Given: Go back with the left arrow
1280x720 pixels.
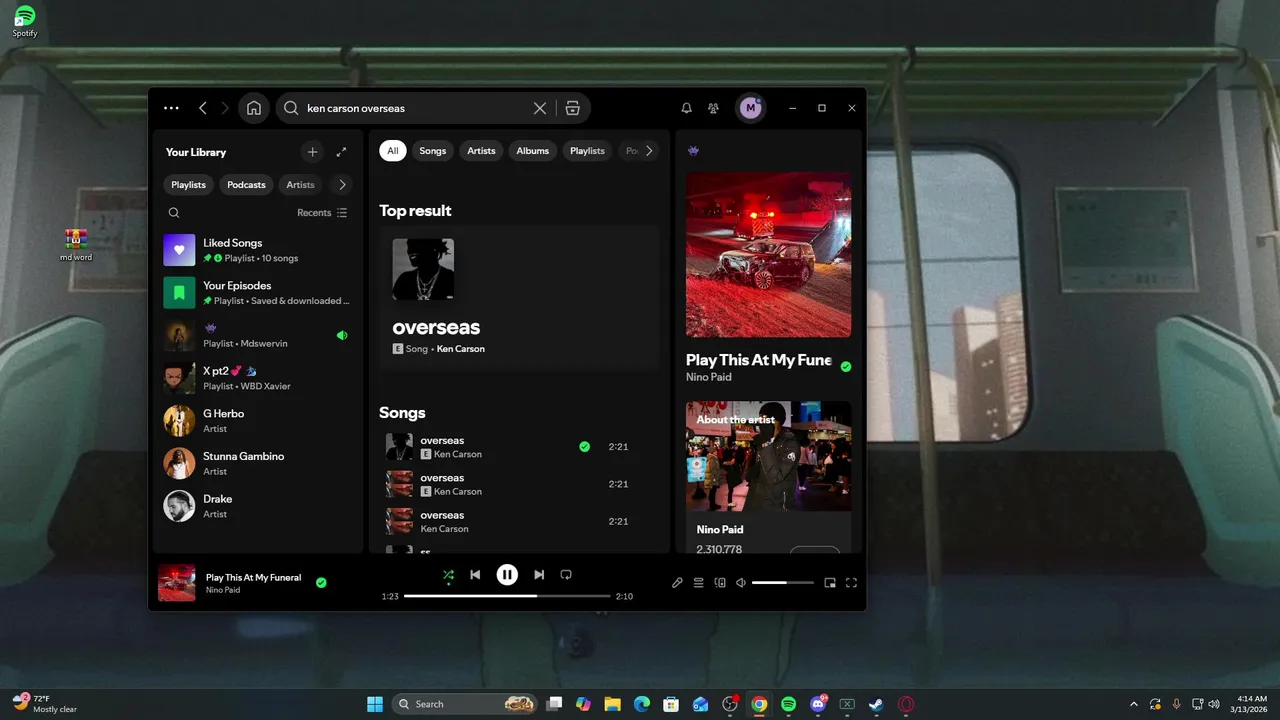Looking at the screenshot, I should point(203,108).
